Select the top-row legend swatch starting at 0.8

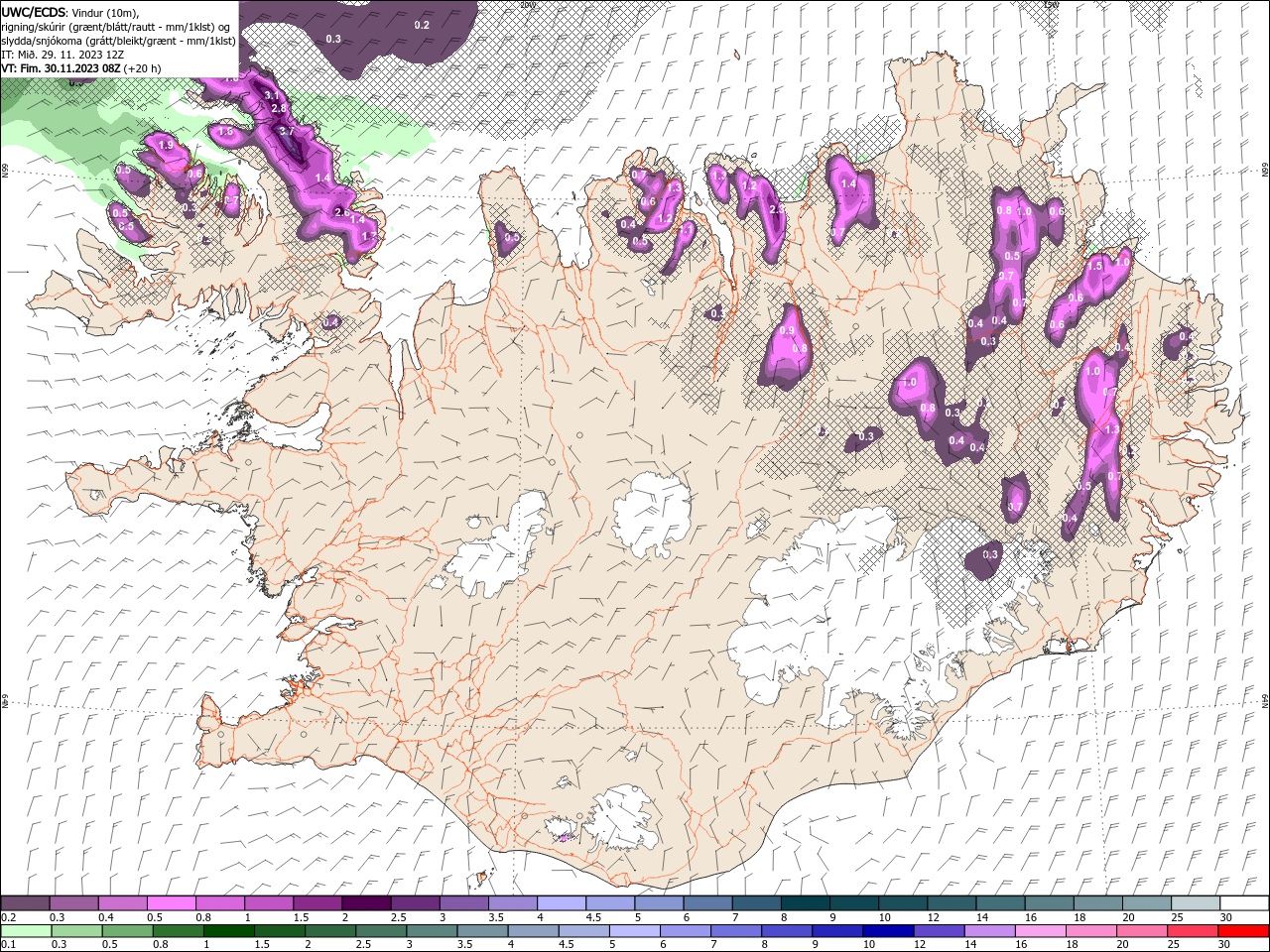point(219,903)
